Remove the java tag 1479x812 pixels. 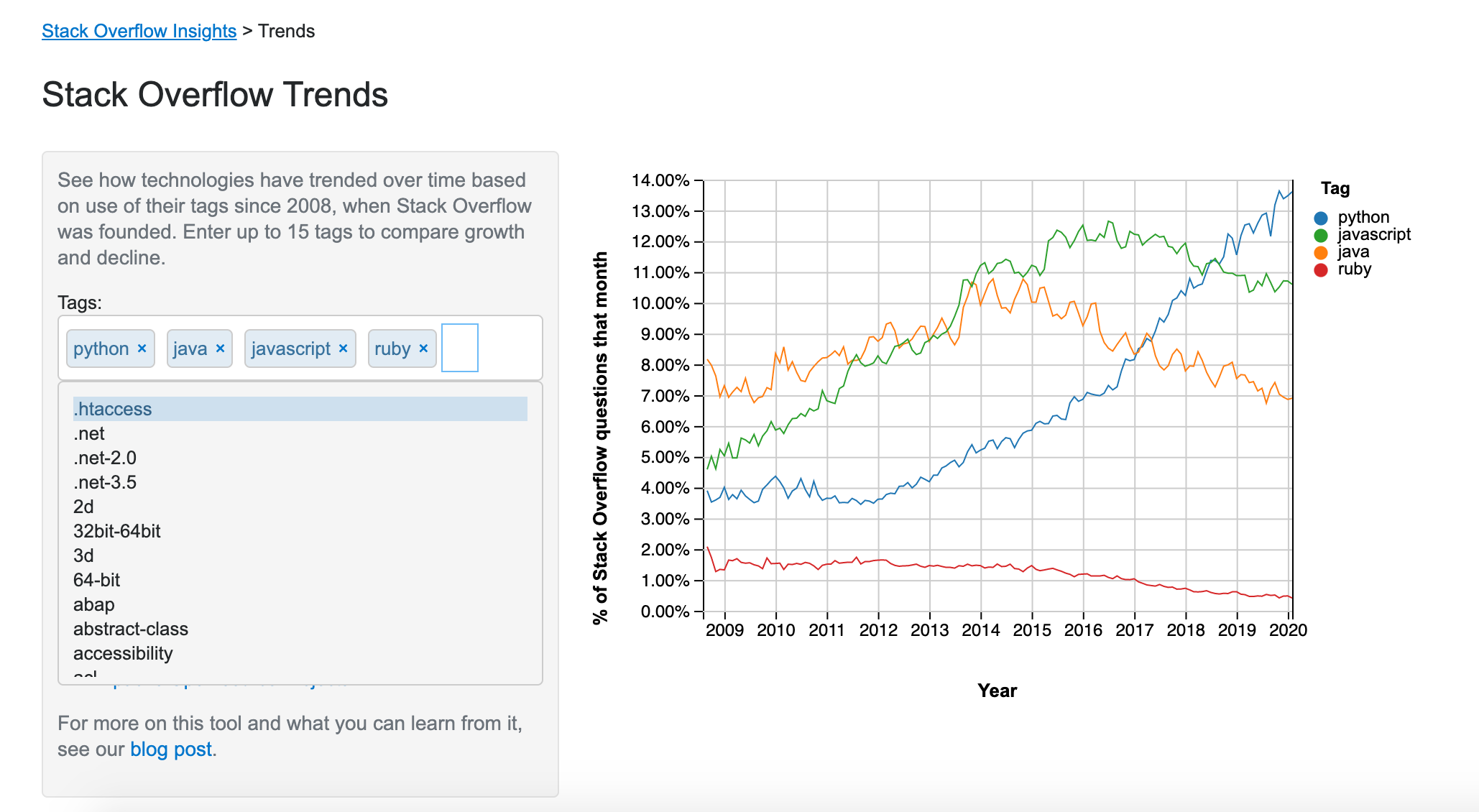(x=220, y=349)
